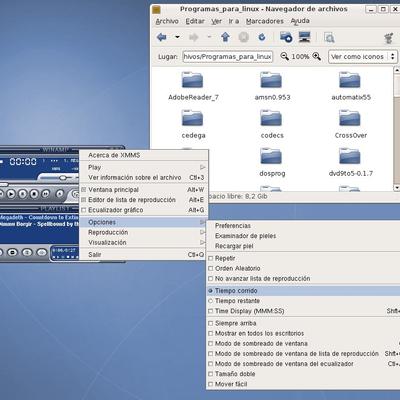Viewport: 400px width, 400px height.
Task: Click the pause button in XMMS player
Action: (x=22, y=194)
